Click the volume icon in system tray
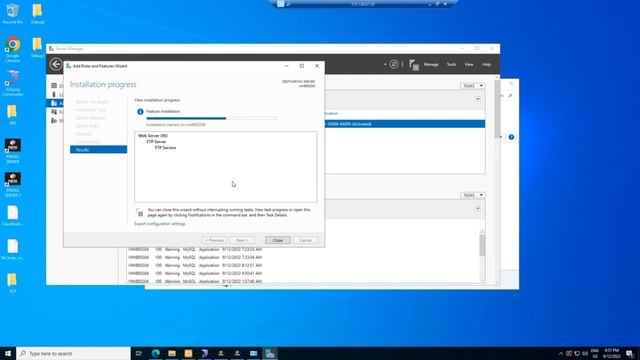This screenshot has width=640, height=360. pyautogui.click(x=585, y=353)
